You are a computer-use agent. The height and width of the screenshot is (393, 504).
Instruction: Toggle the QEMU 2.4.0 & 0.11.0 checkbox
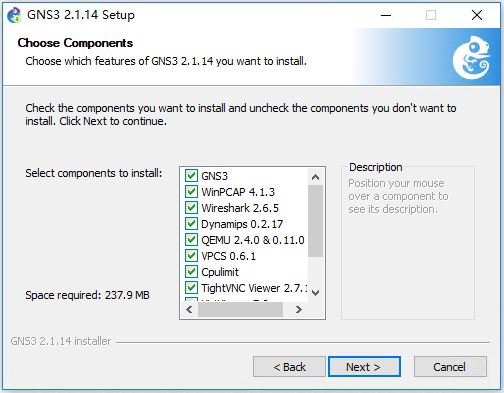click(x=191, y=240)
